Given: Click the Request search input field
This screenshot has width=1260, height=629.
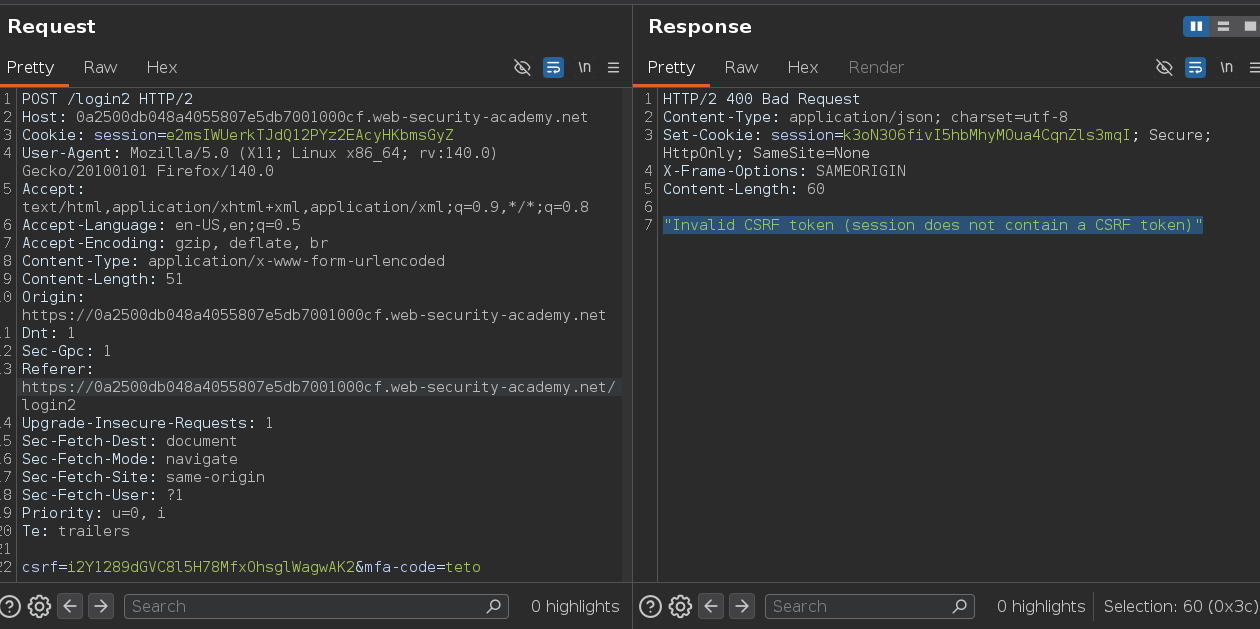Looking at the screenshot, I should tap(316, 606).
